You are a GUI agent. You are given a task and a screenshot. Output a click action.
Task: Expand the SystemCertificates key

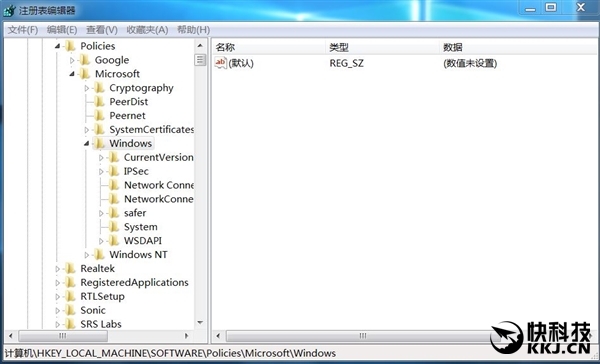[x=86, y=130]
